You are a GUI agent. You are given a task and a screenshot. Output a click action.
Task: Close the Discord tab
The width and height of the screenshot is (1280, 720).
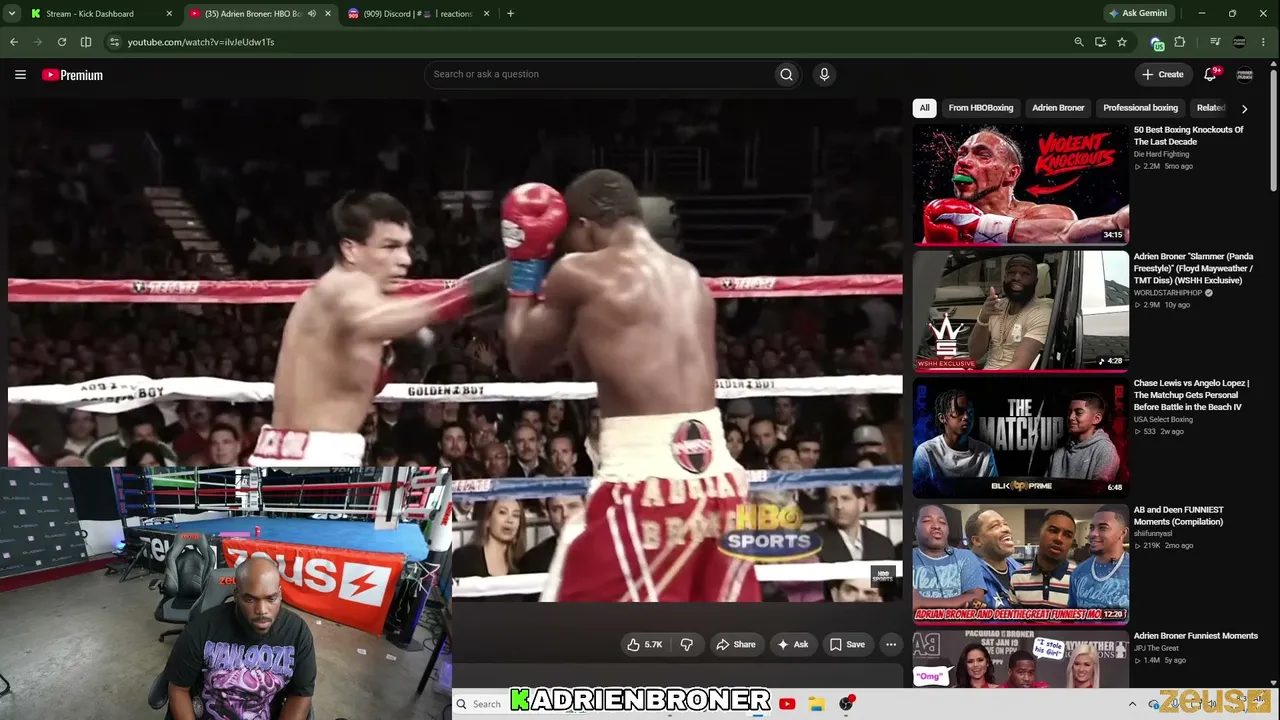(487, 14)
